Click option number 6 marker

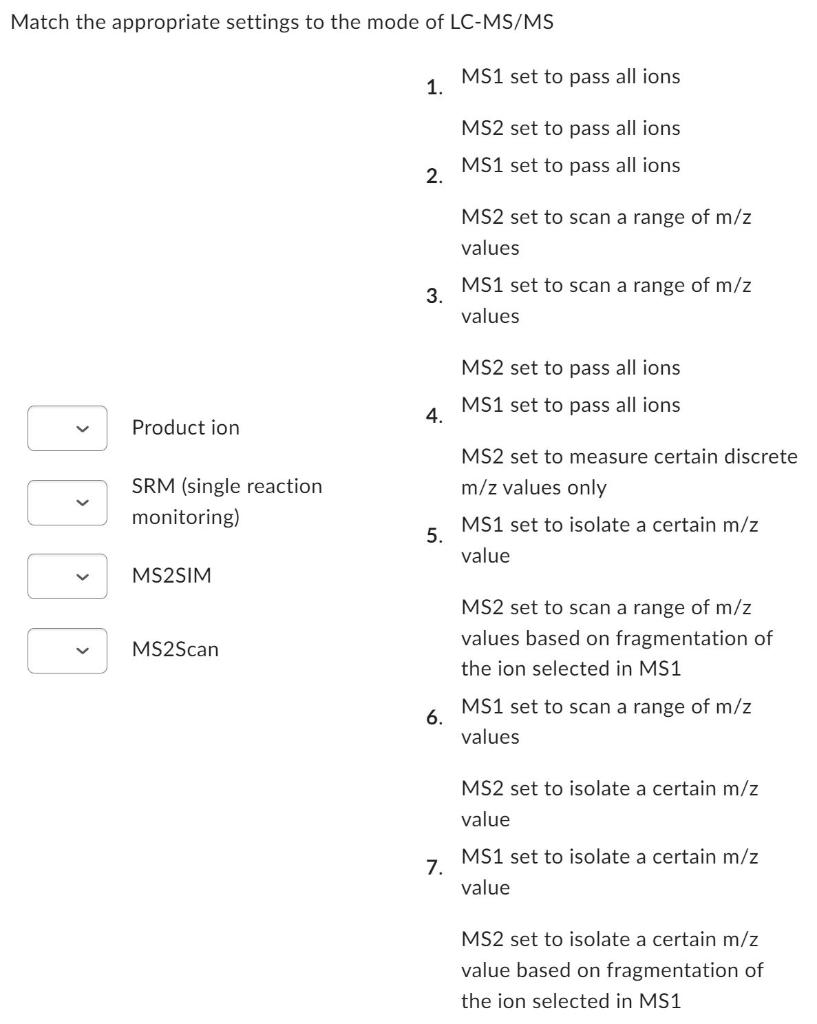(434, 717)
